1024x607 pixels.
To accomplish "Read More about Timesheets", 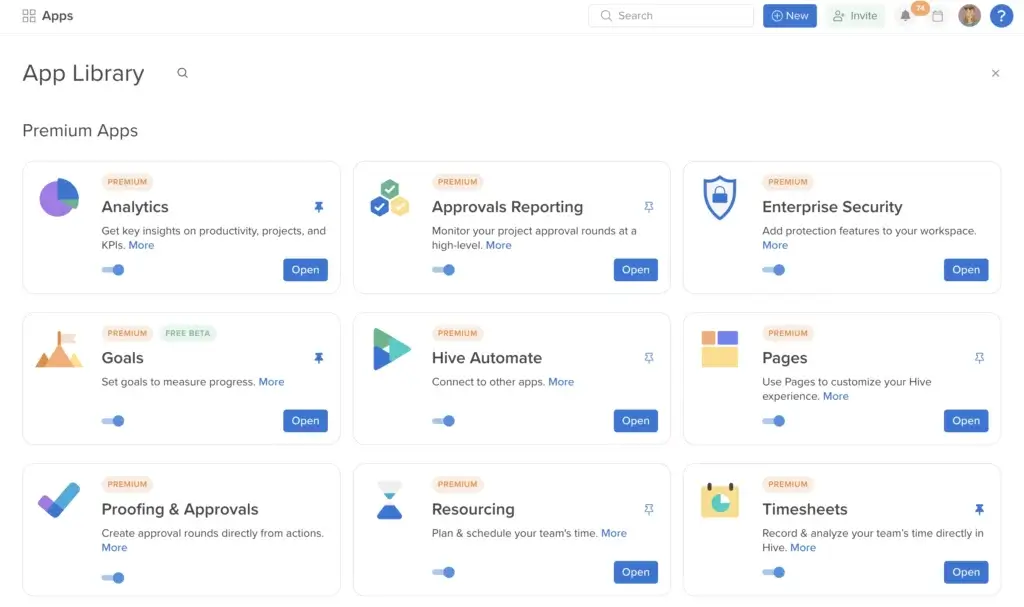I will point(803,548).
